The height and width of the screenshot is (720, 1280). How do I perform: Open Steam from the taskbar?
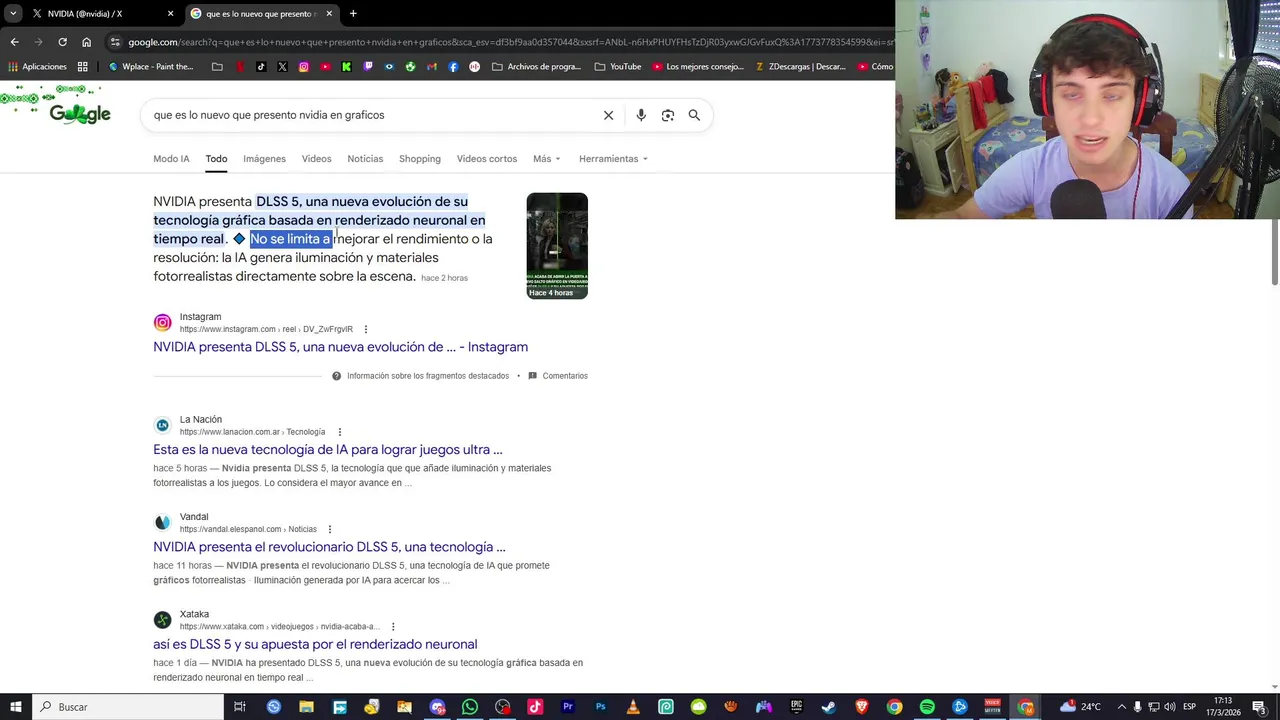click(829, 707)
